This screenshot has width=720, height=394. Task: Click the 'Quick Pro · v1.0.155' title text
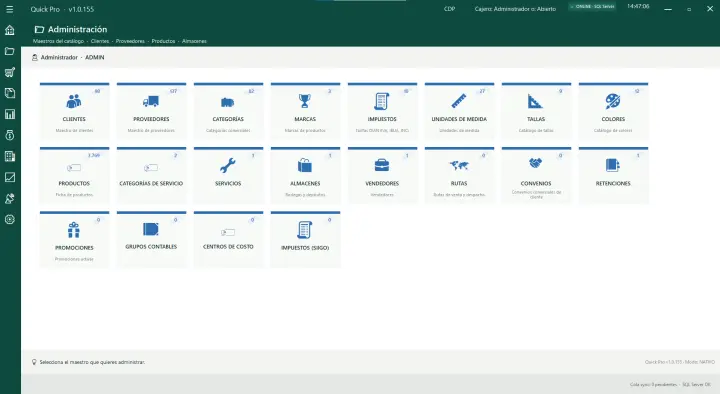tap(62, 9)
